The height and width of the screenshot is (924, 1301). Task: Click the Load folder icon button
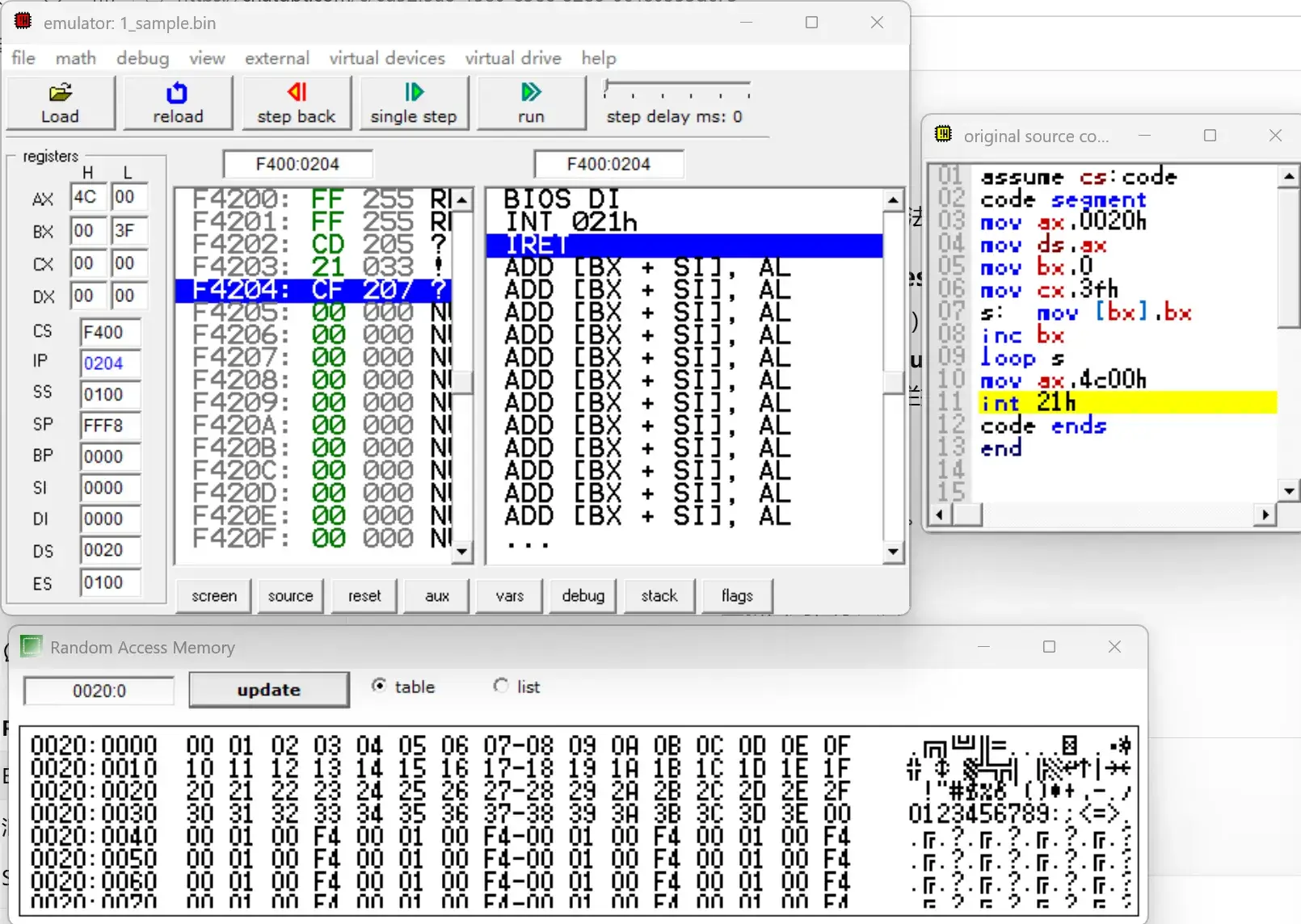tap(61, 103)
